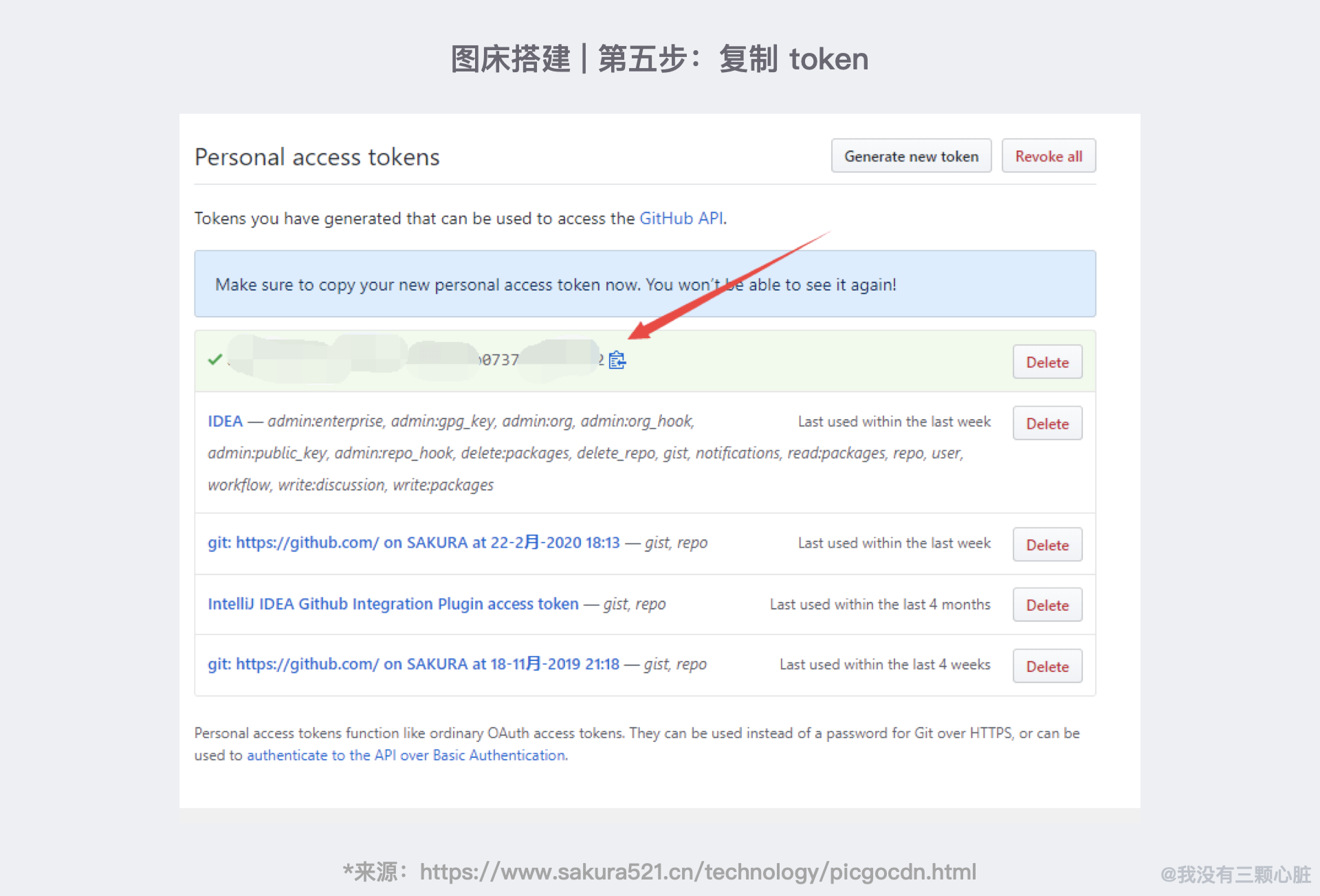The image size is (1320, 896).
Task: Open authenticate to the API over Basic Authentication link
Action: [x=407, y=755]
